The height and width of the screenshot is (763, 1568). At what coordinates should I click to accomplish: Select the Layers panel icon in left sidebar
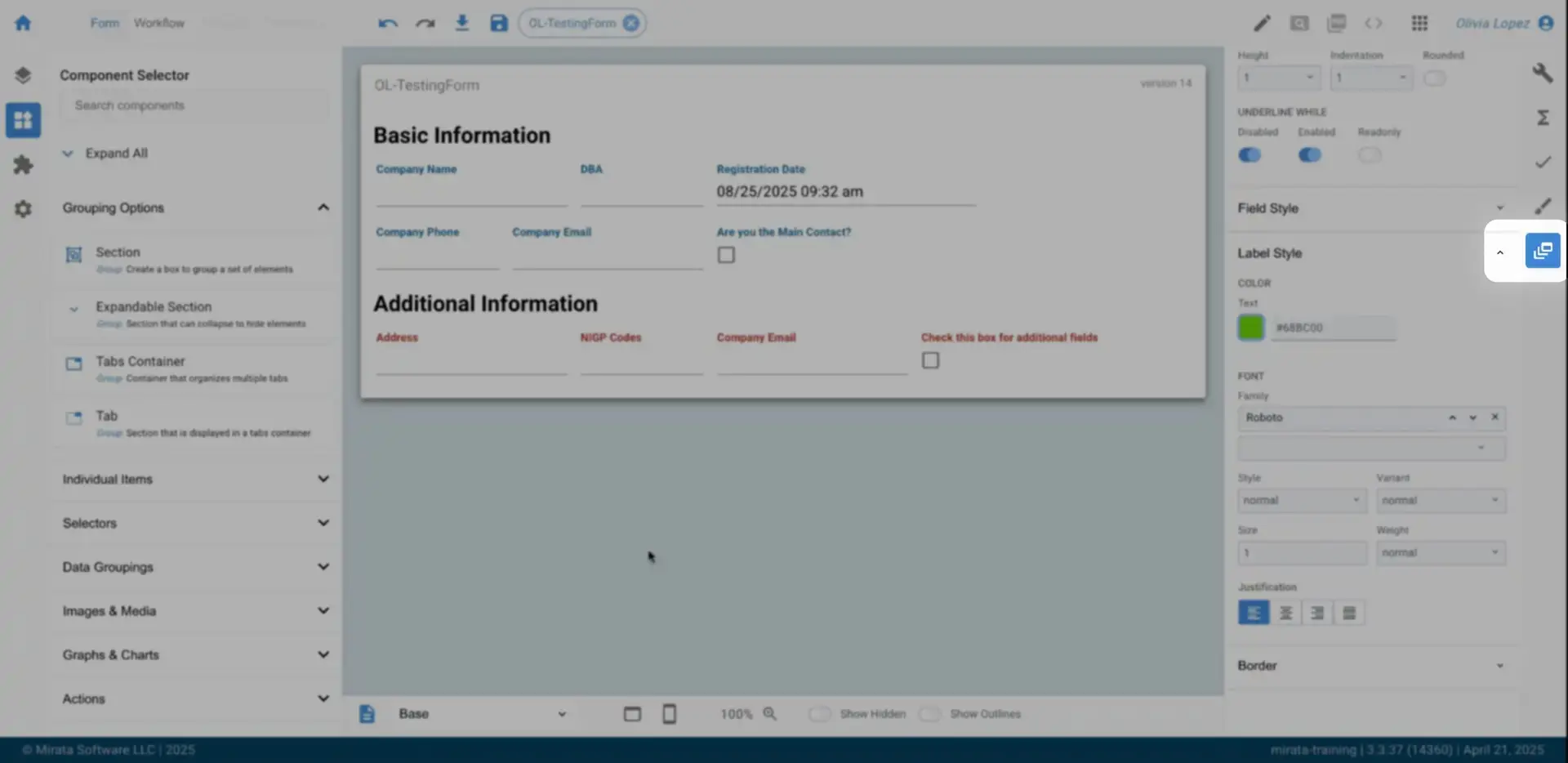coord(23,74)
